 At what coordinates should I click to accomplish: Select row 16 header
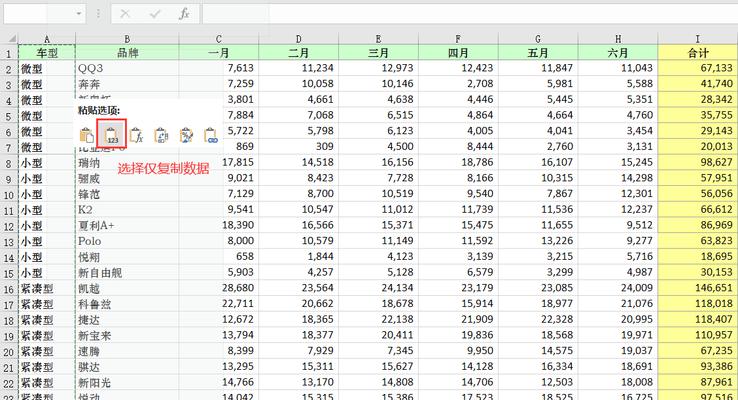tap(9, 288)
